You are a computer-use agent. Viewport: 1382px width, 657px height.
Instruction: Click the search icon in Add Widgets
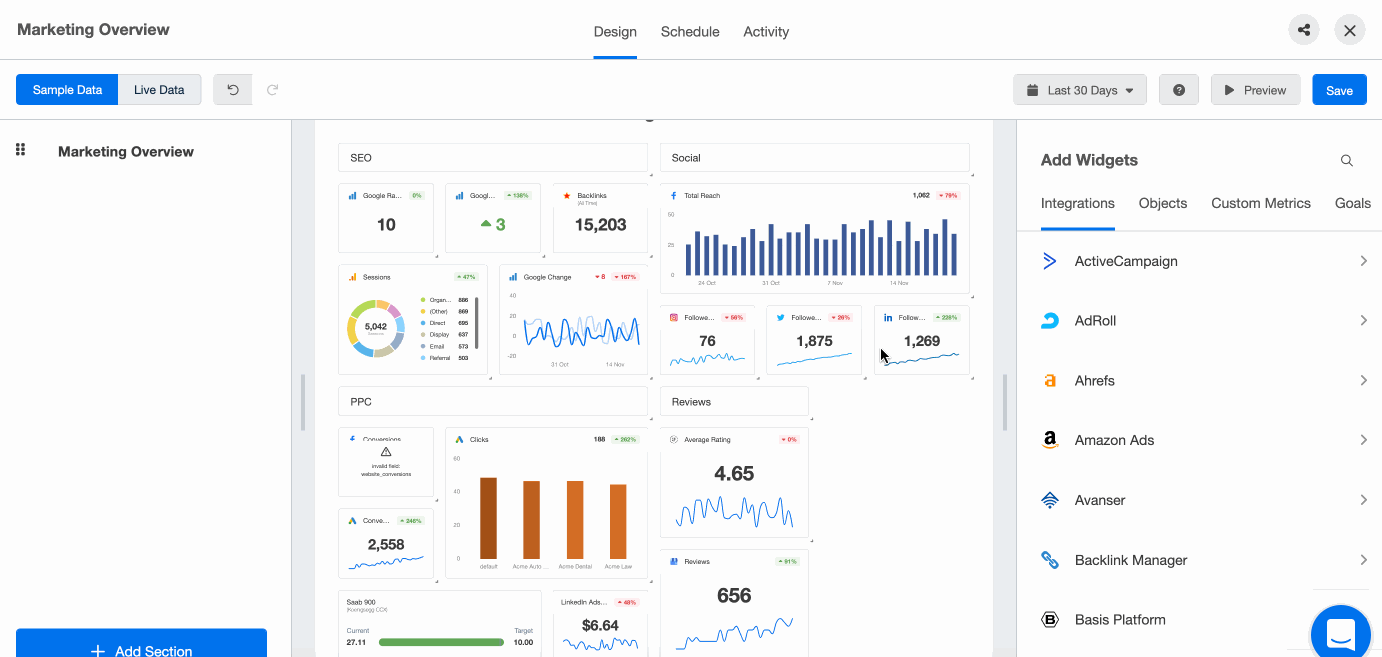(1346, 160)
